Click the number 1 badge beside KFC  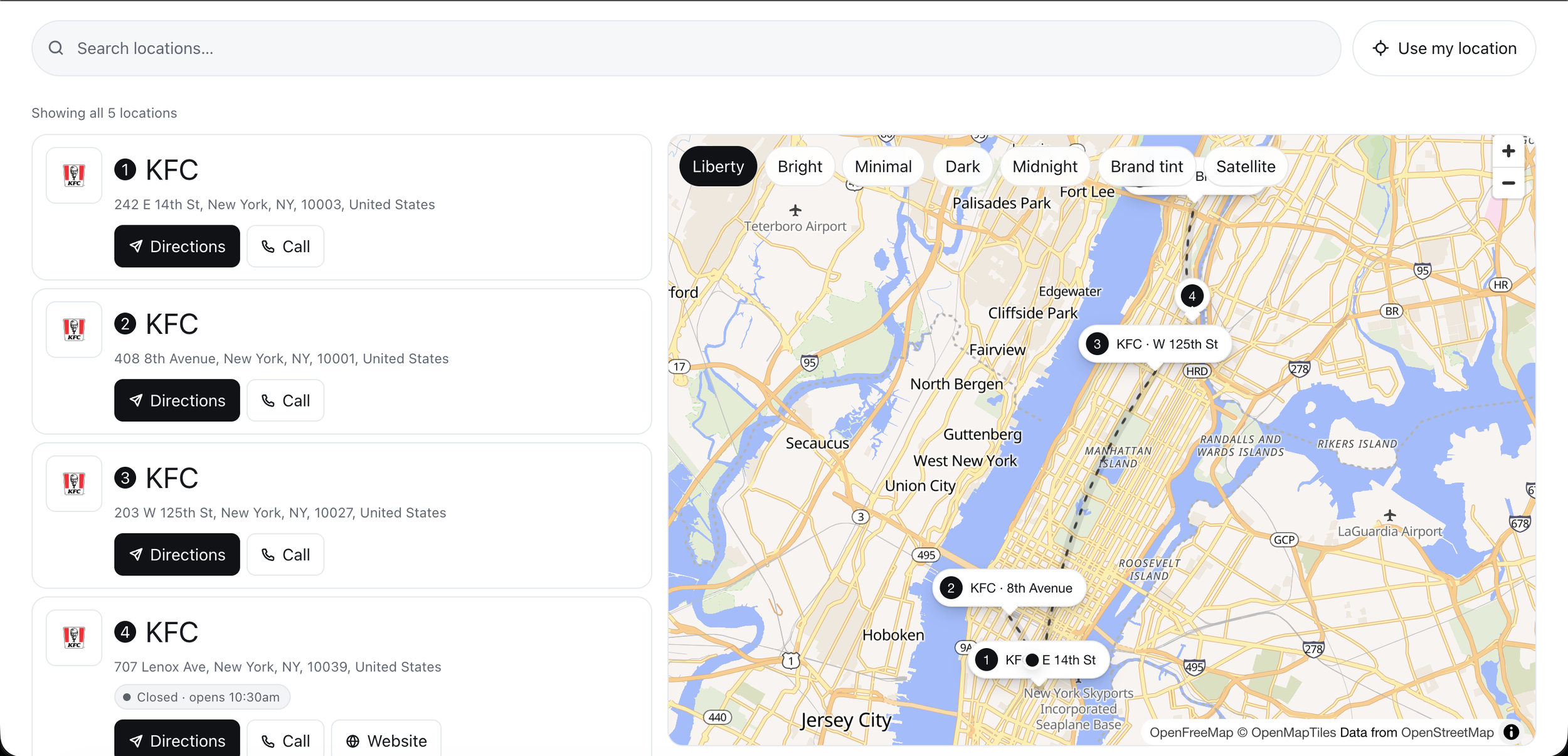125,169
